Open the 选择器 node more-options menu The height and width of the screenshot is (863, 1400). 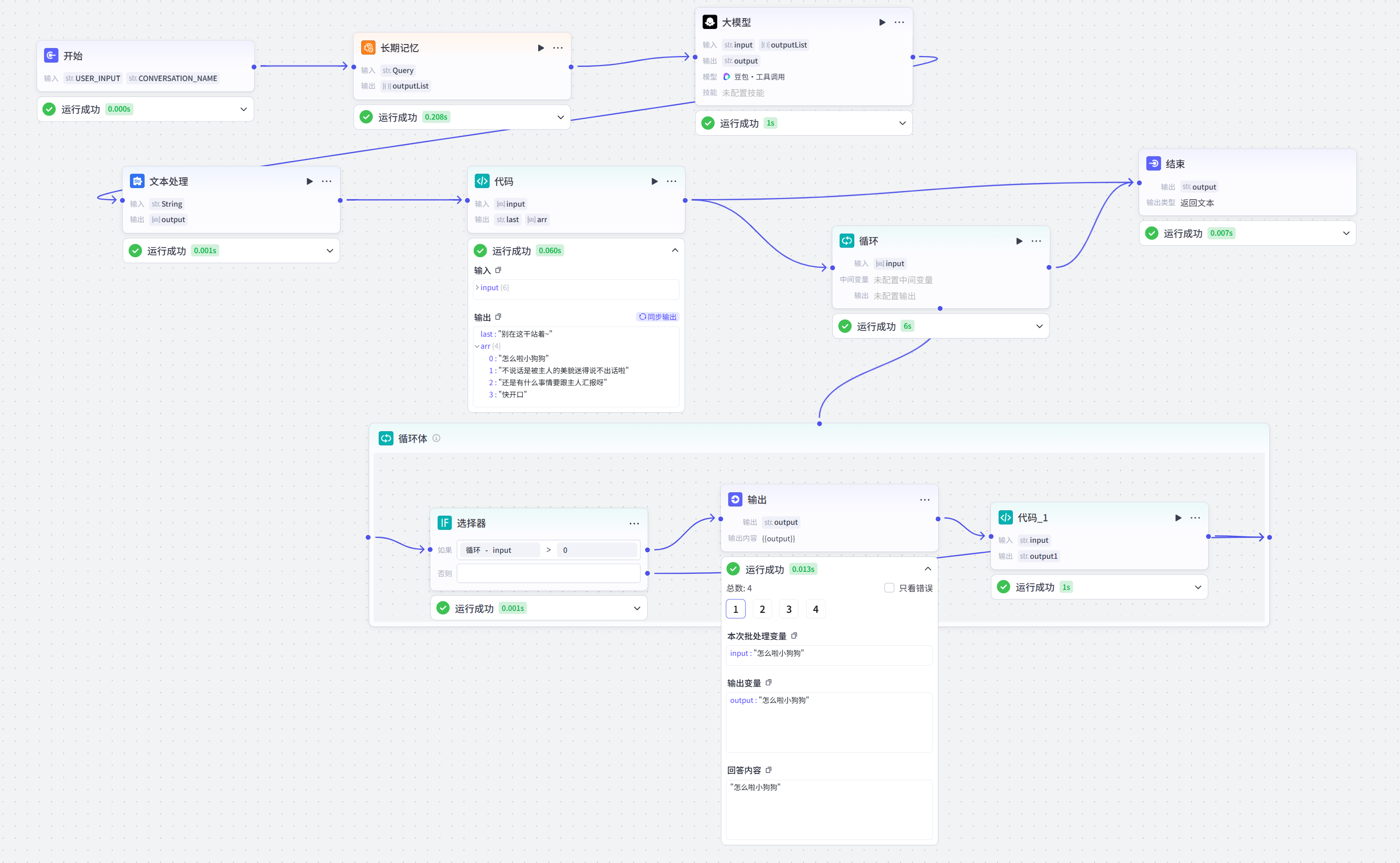click(634, 523)
